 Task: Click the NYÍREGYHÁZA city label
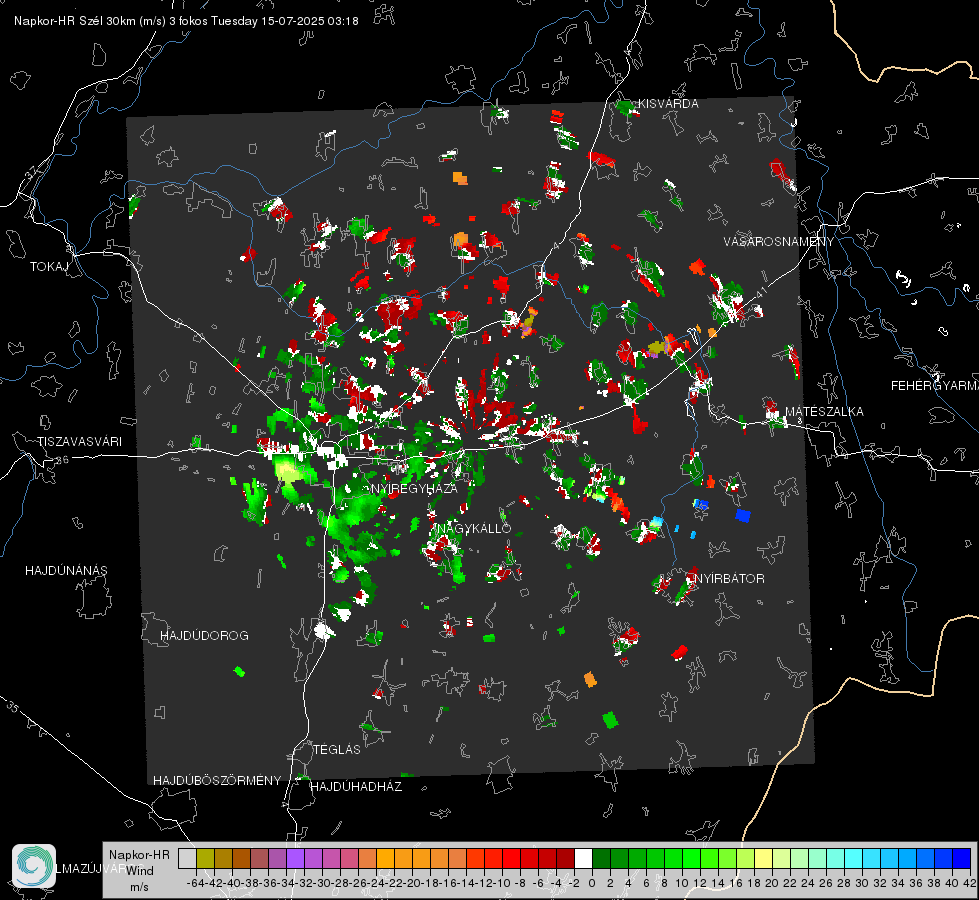[x=414, y=488]
